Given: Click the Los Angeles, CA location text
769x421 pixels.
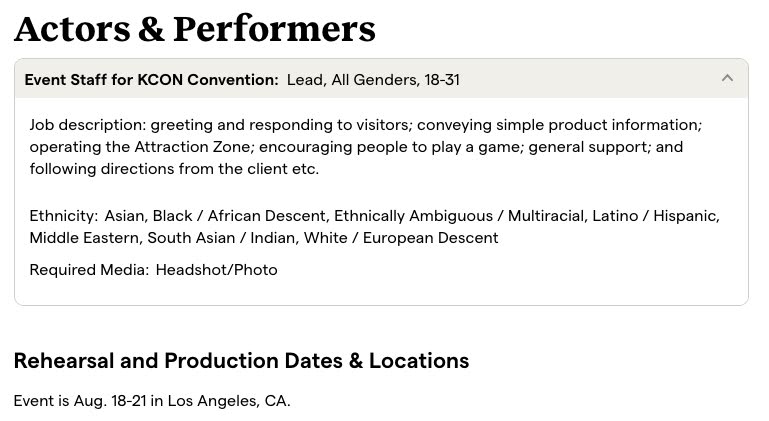Looking at the screenshot, I should (x=228, y=401).
